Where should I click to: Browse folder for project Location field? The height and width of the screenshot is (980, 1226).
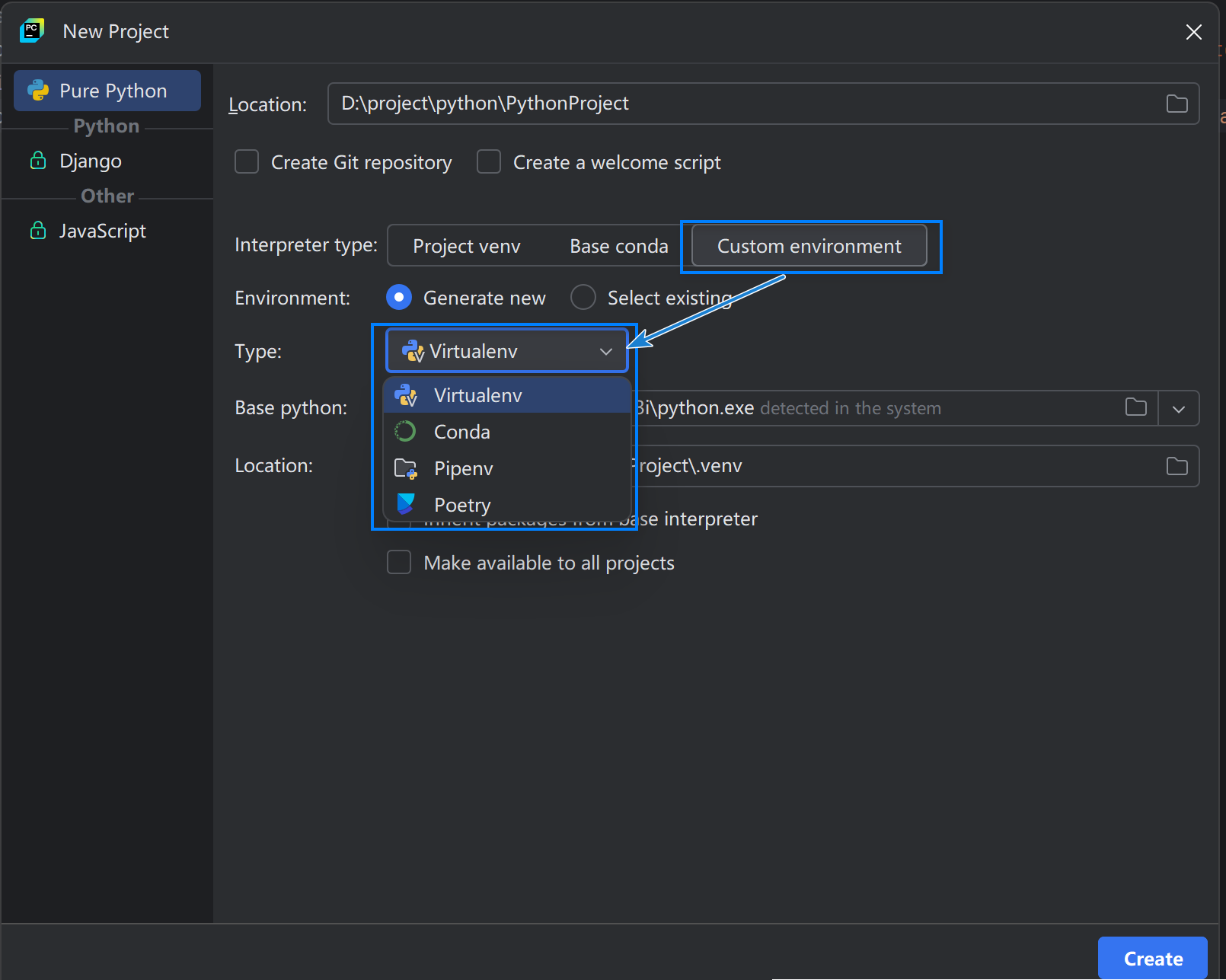(x=1177, y=104)
